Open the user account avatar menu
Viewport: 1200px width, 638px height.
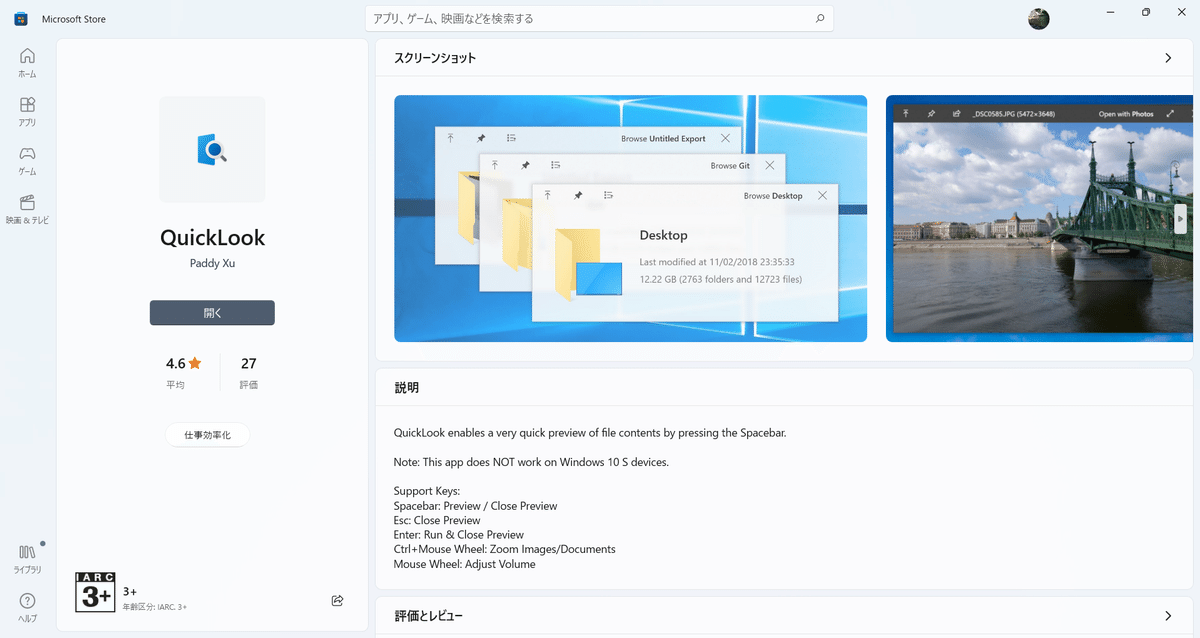tap(1039, 18)
